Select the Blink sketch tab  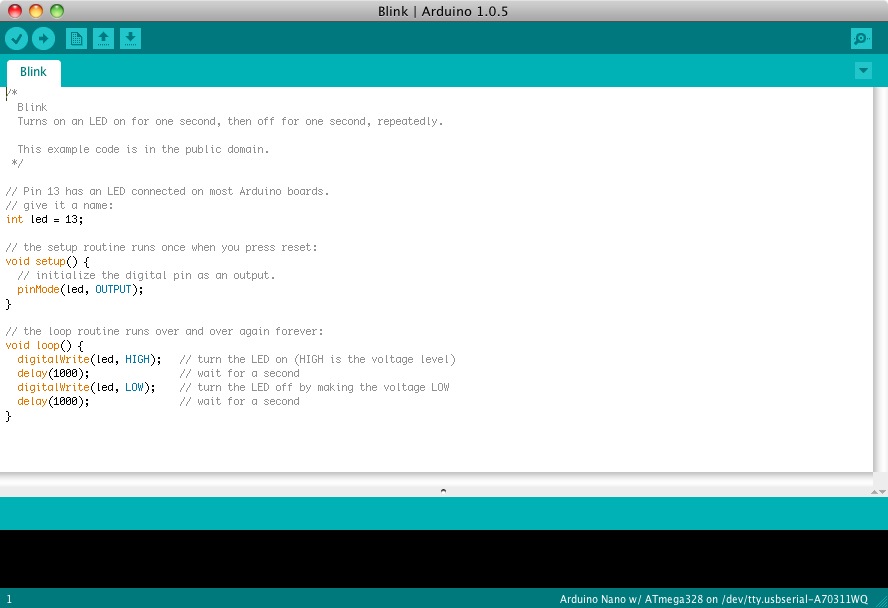click(33, 72)
